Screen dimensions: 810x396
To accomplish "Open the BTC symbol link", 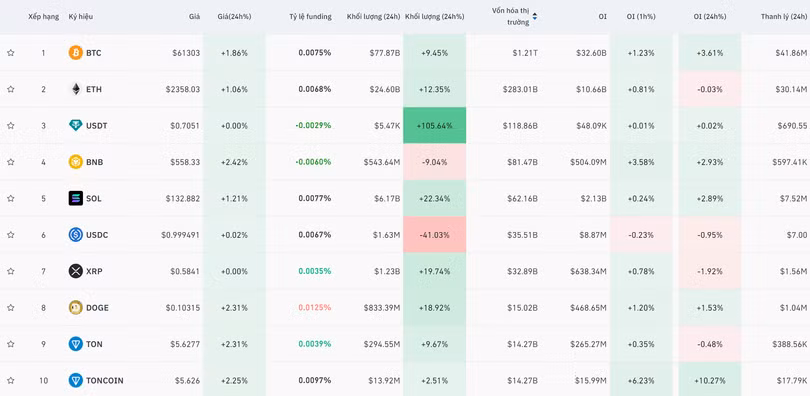I will pyautogui.click(x=94, y=53).
